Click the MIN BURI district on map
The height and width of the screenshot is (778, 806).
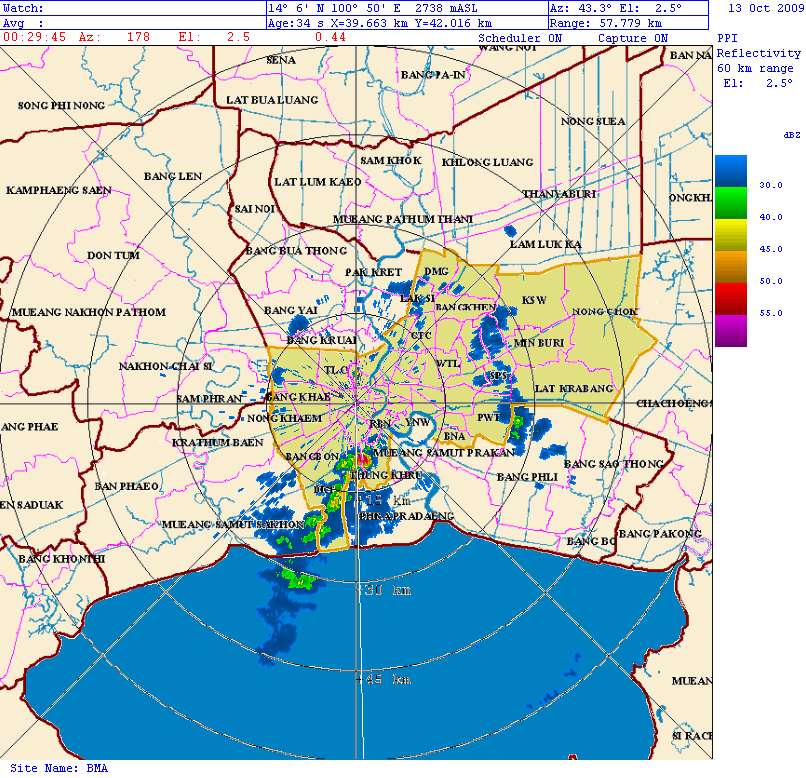click(539, 343)
